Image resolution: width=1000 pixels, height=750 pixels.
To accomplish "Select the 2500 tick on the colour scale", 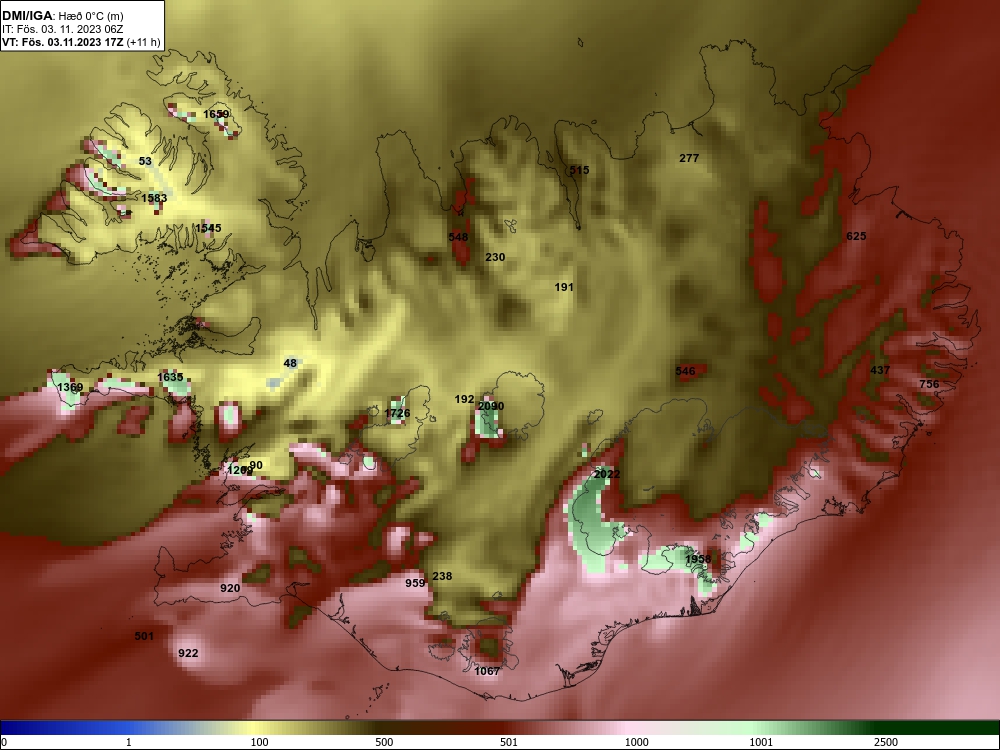I will pos(886,742).
